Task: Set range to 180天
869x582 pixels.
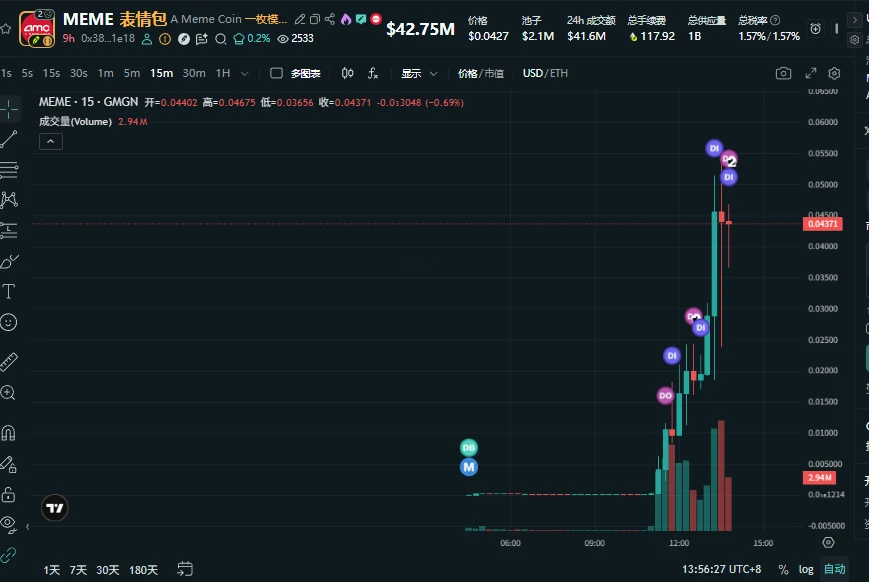Action: [x=143, y=570]
